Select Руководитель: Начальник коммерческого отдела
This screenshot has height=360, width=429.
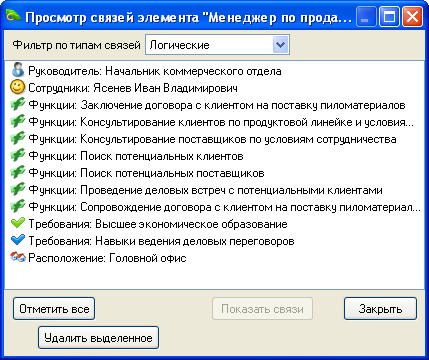(155, 71)
